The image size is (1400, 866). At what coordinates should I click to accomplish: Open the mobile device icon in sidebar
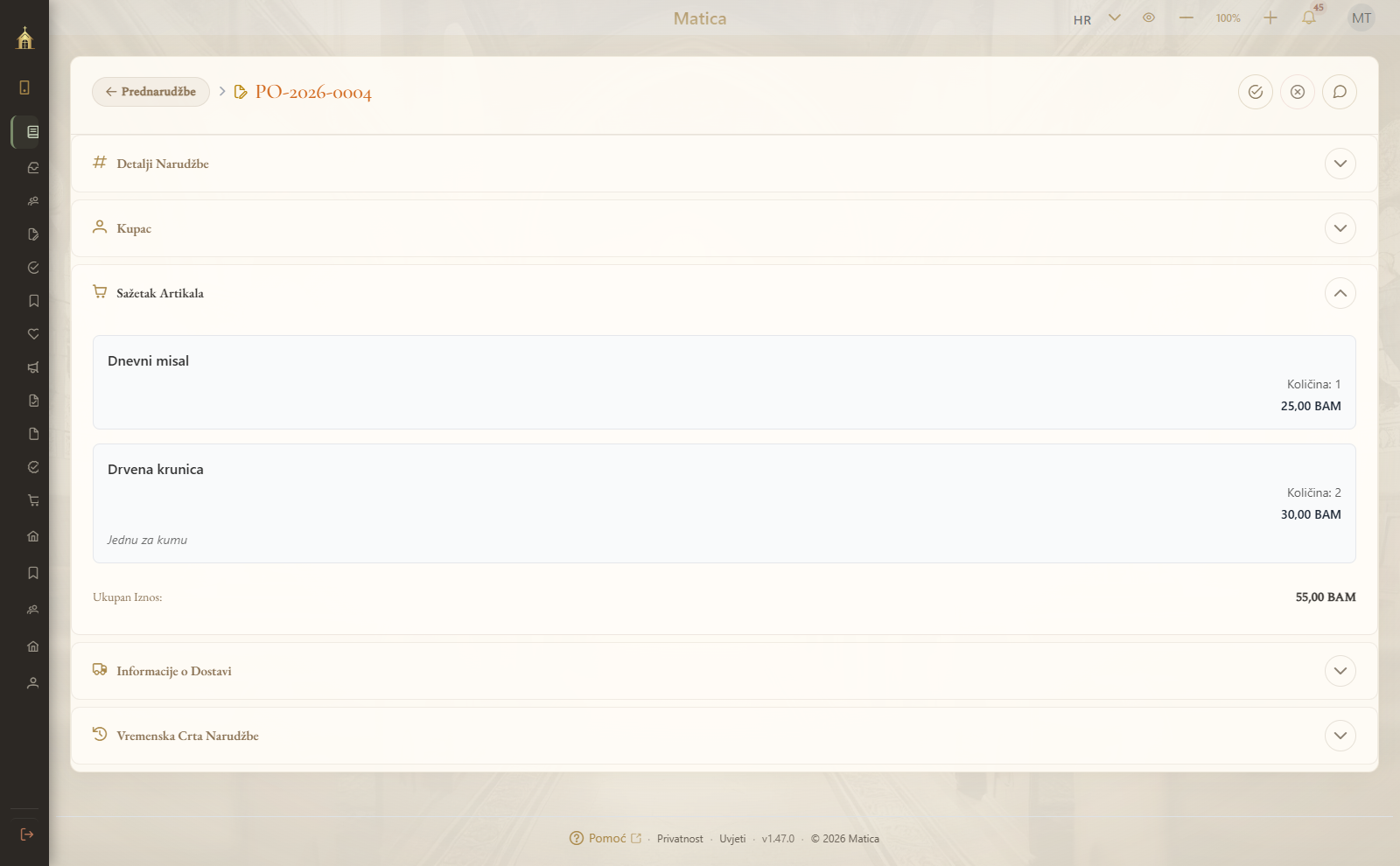[24, 87]
